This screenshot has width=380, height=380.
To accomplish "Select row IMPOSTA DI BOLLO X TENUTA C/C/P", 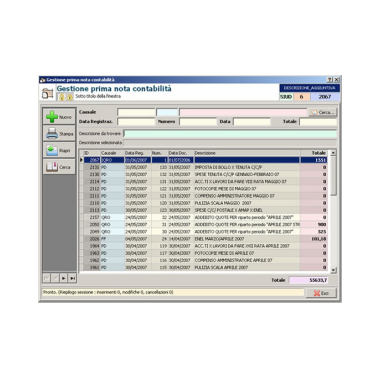I will pos(205,167).
